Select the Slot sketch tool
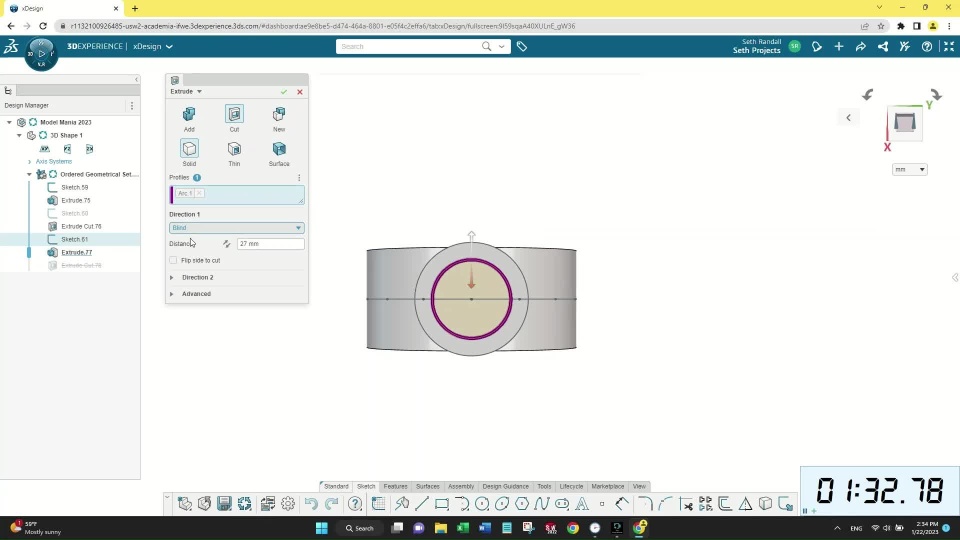The width and height of the screenshot is (960, 540). pyautogui.click(x=561, y=504)
